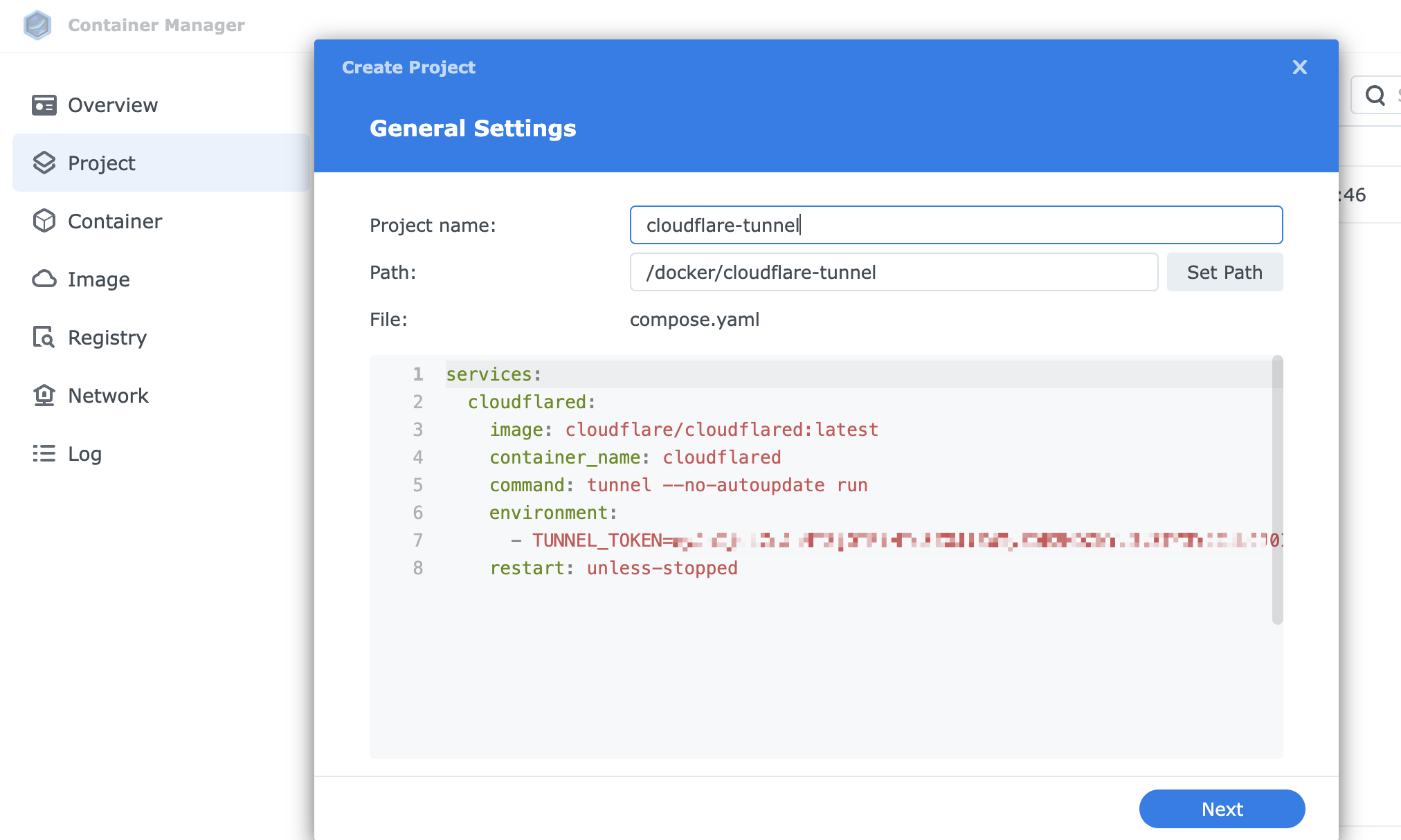Close the Create Project dialog
The width and height of the screenshot is (1401, 840).
coord(1300,67)
